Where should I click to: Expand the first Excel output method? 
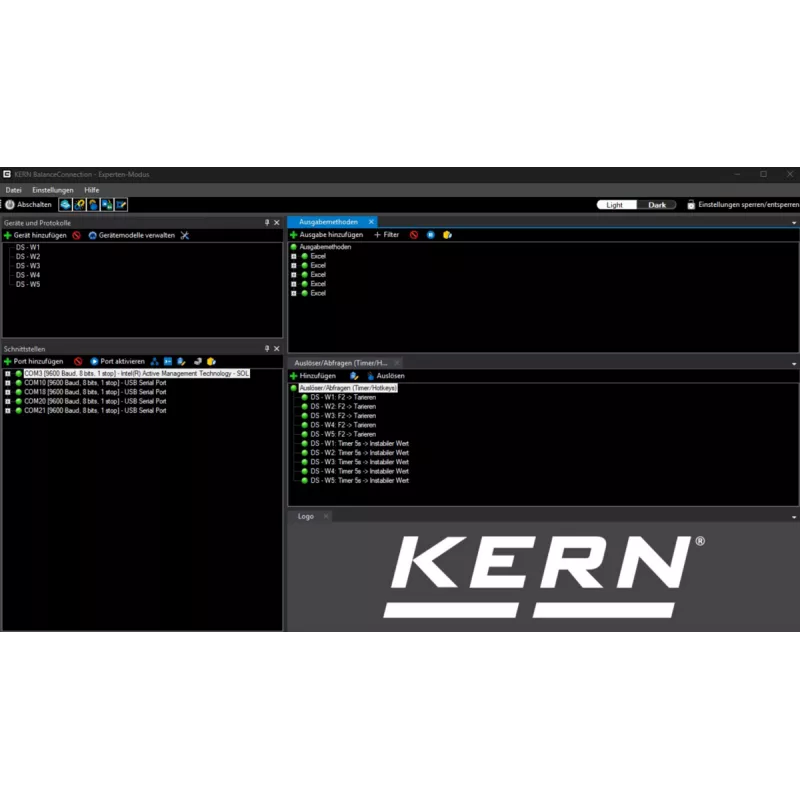294,256
